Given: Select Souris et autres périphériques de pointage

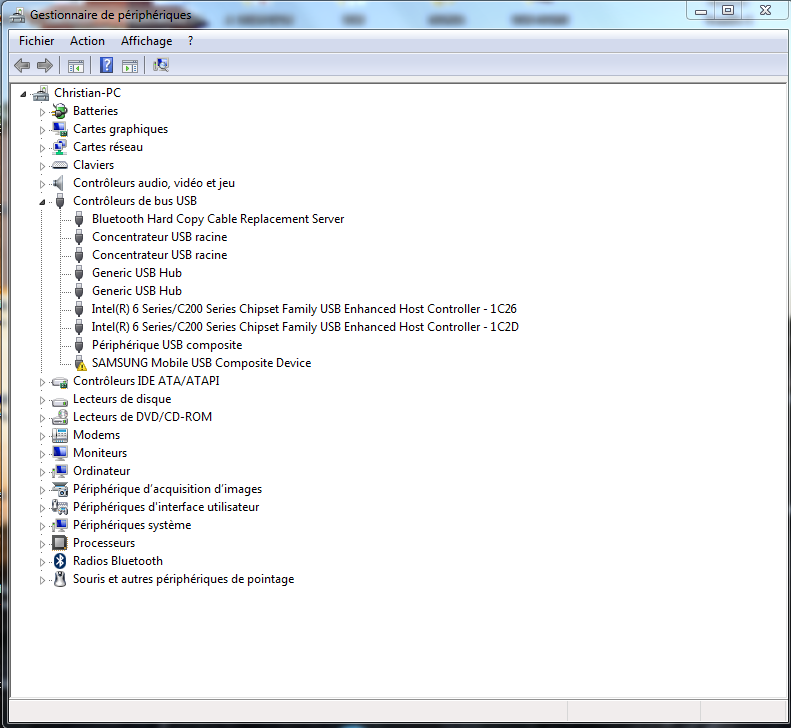Looking at the screenshot, I should click(x=183, y=579).
